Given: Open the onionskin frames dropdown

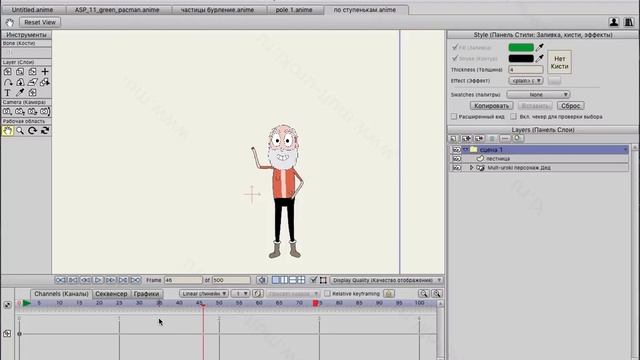Looking at the screenshot, I should click(293, 293).
